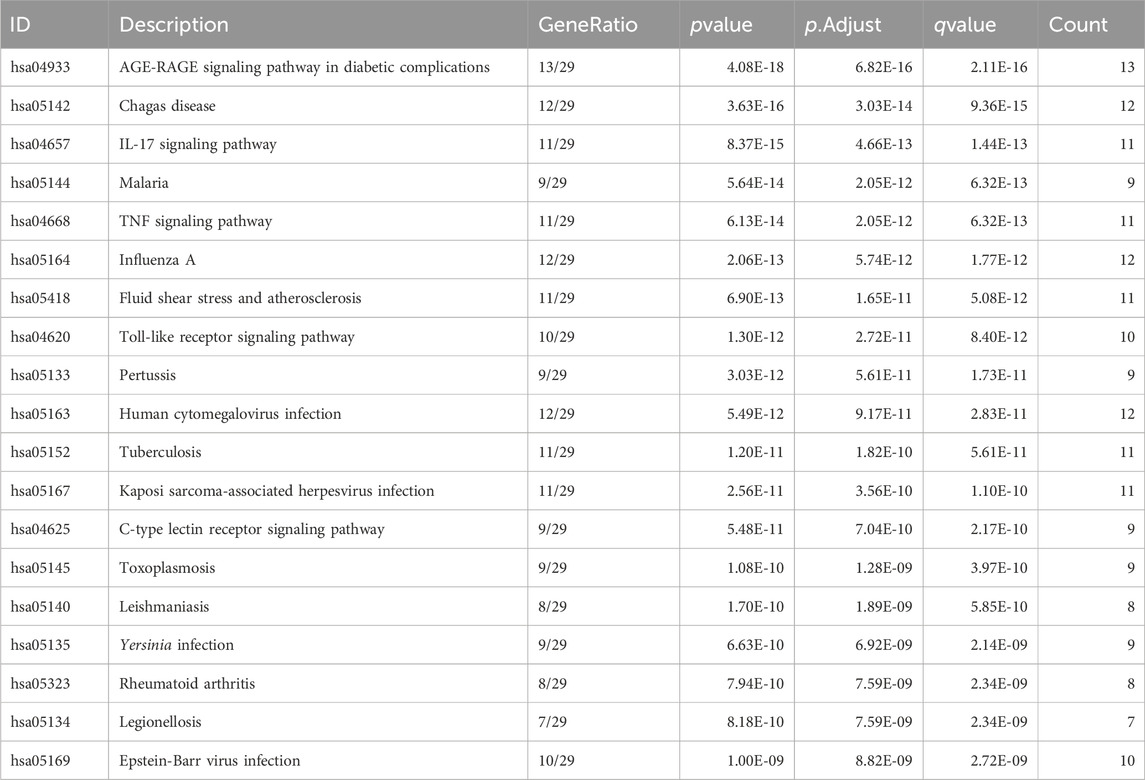Select the Influenza A cell
Screen dimensions: 1145x780
tap(161, 260)
